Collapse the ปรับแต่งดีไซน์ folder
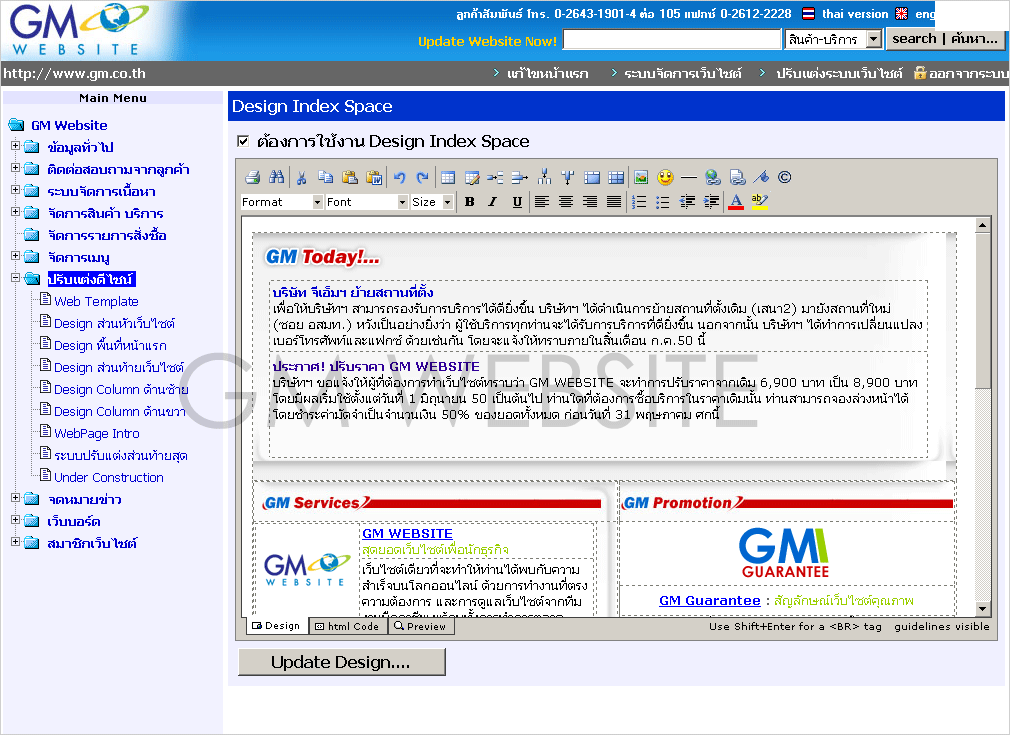This screenshot has height=735, width=1010. point(15,278)
